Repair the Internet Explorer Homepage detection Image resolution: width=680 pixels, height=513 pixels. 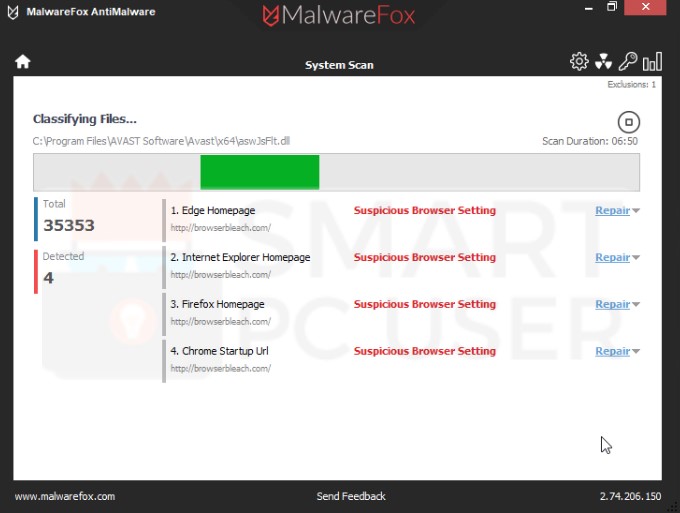(x=612, y=257)
